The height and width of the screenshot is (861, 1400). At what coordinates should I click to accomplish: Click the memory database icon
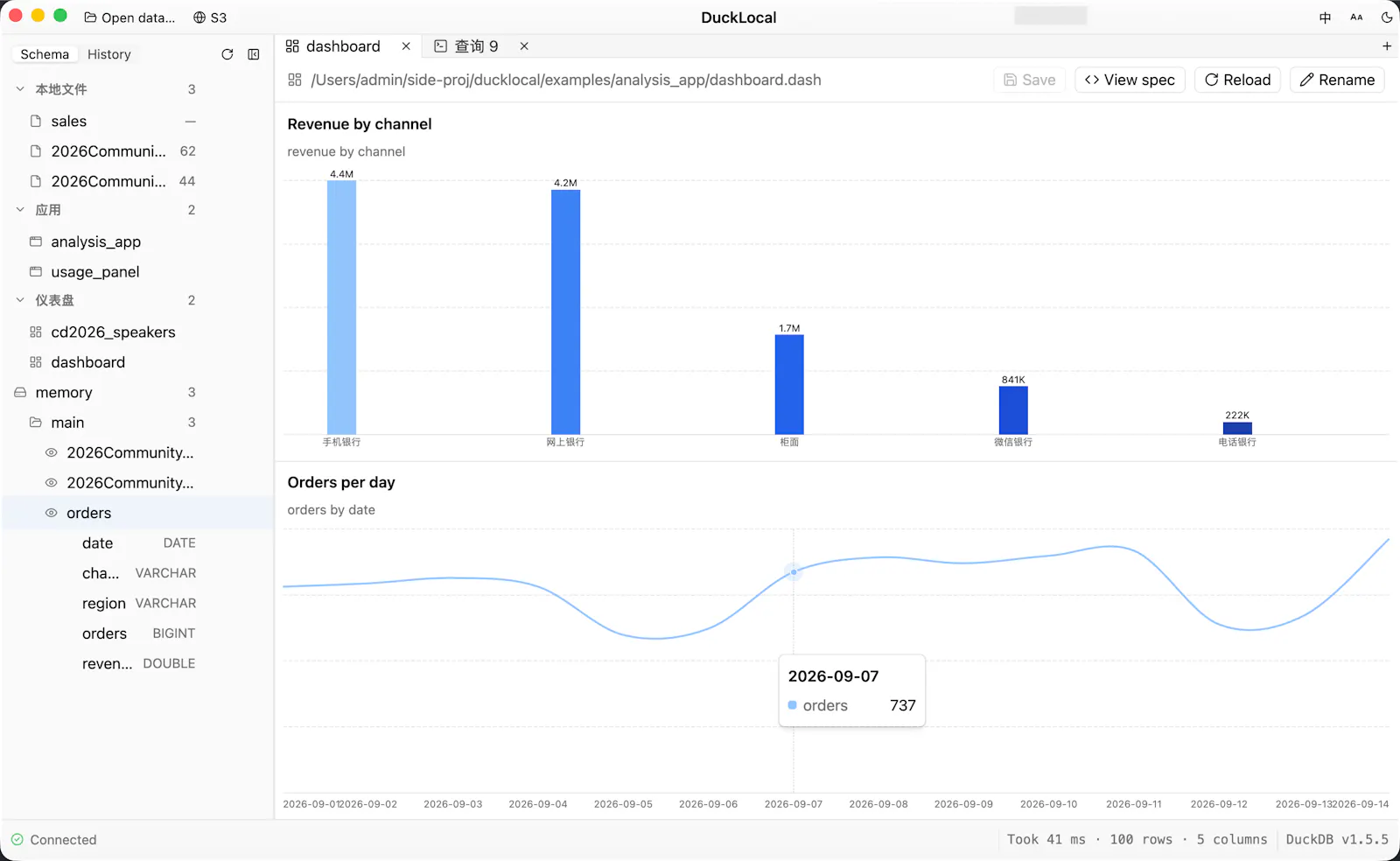[20, 392]
